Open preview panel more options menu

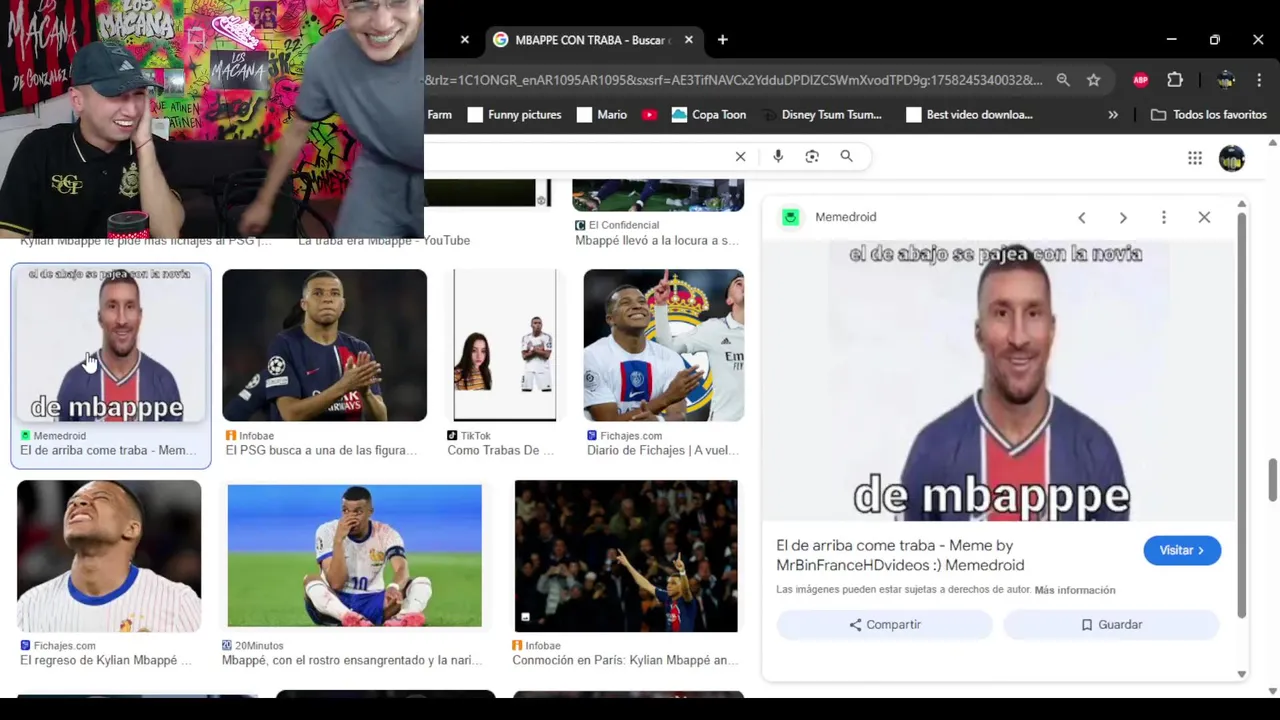(x=1163, y=217)
